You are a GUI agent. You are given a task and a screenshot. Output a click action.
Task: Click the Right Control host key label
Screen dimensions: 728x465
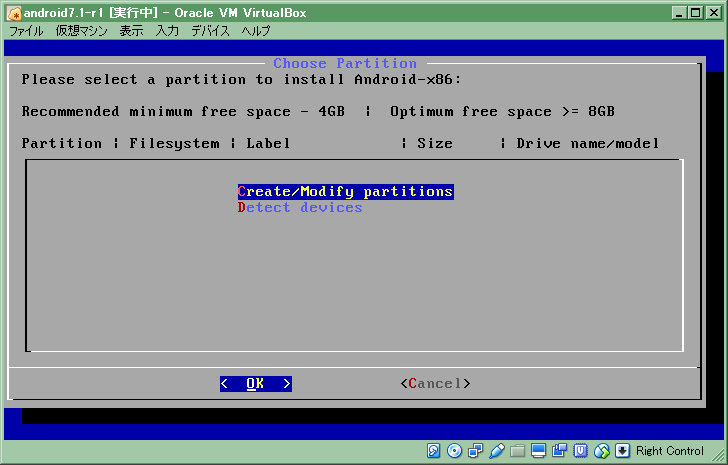(670, 451)
